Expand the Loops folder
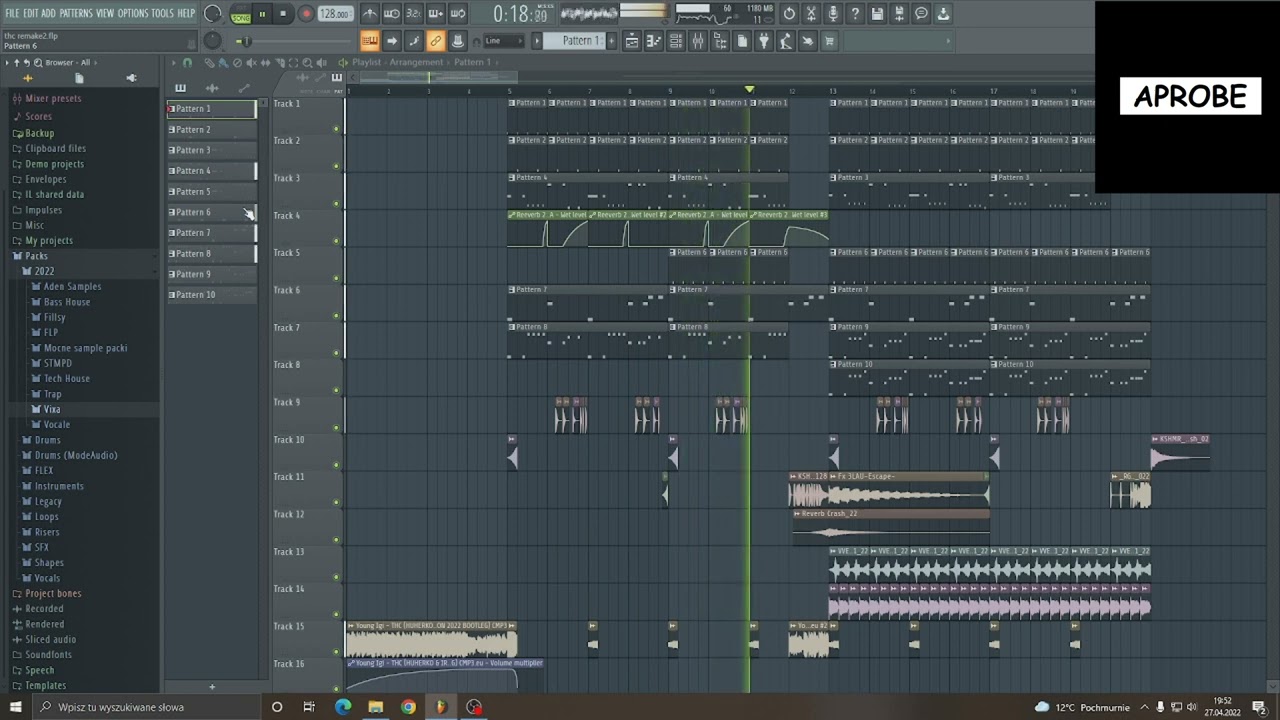The image size is (1280, 720). 46,517
